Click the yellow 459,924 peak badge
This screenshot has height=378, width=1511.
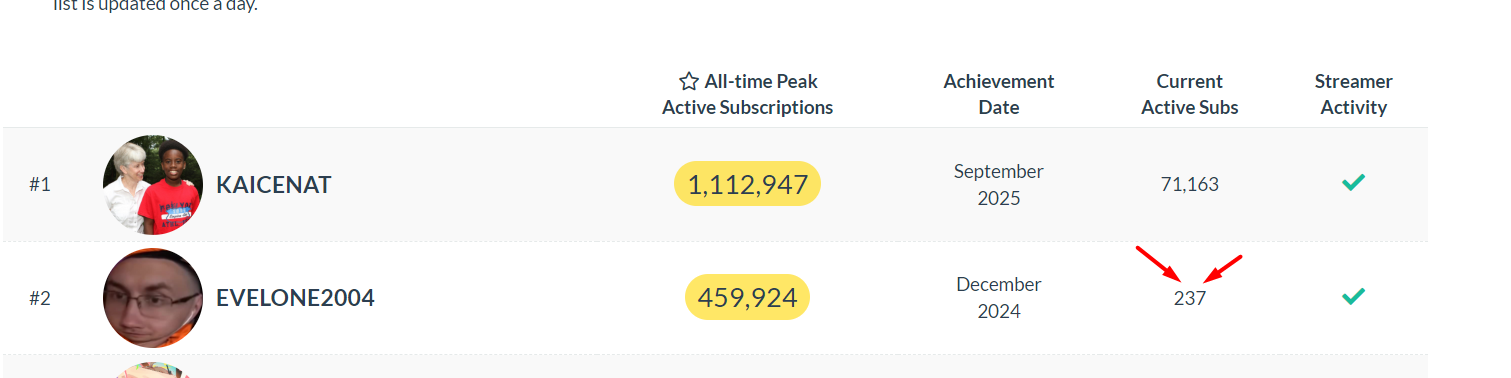pos(748,297)
